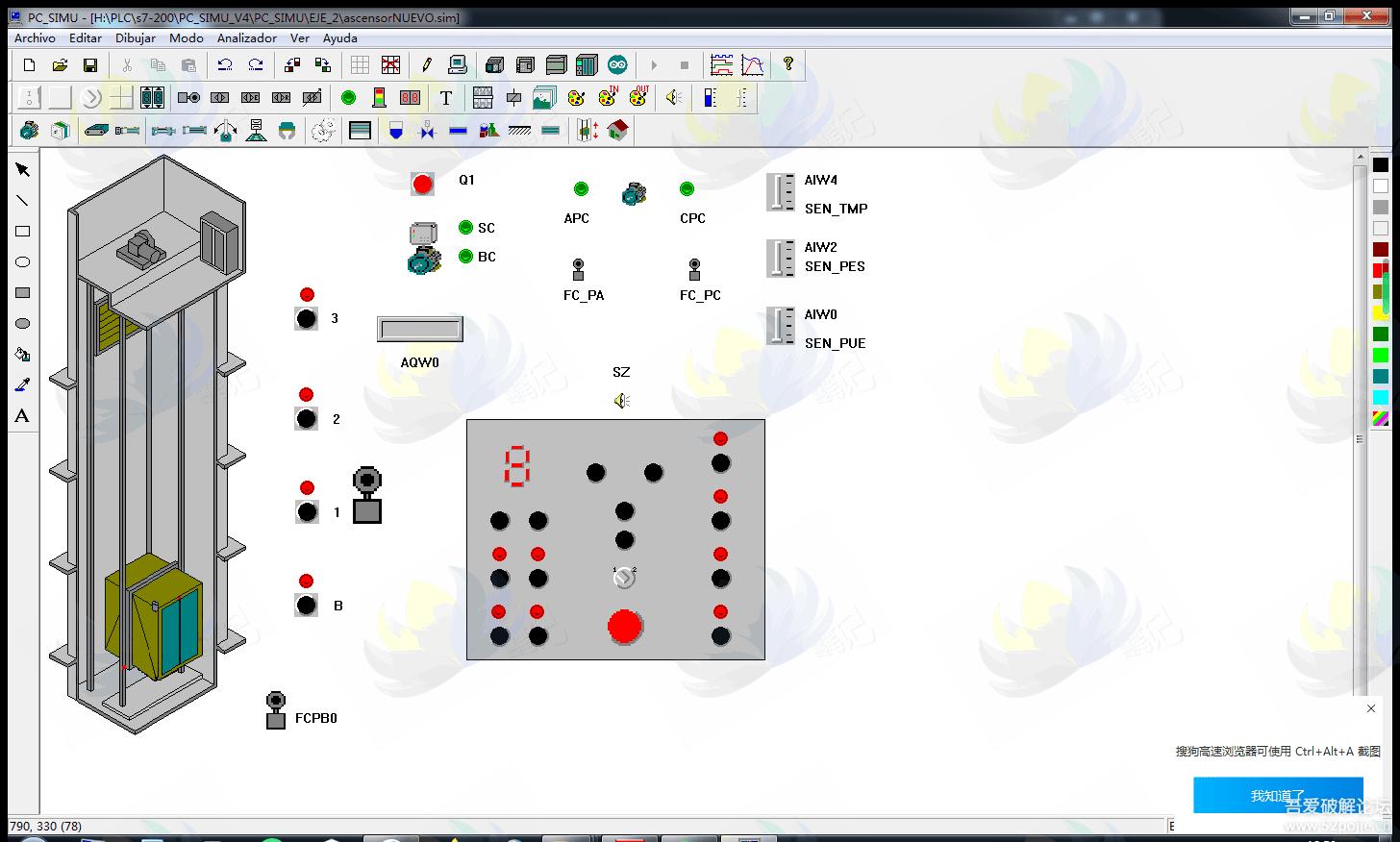
Task: Choose the paint bucket fill tool
Action: point(23,355)
